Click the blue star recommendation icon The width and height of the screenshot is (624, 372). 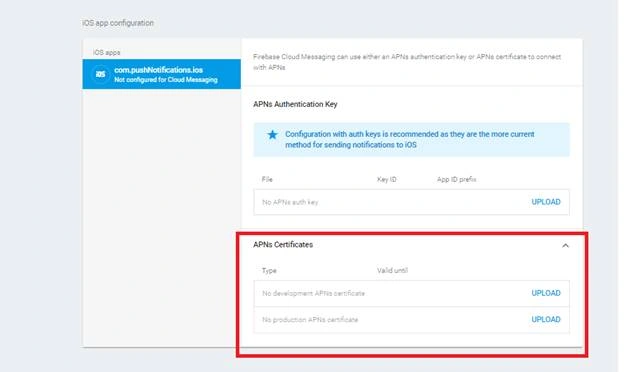pyautogui.click(x=272, y=135)
